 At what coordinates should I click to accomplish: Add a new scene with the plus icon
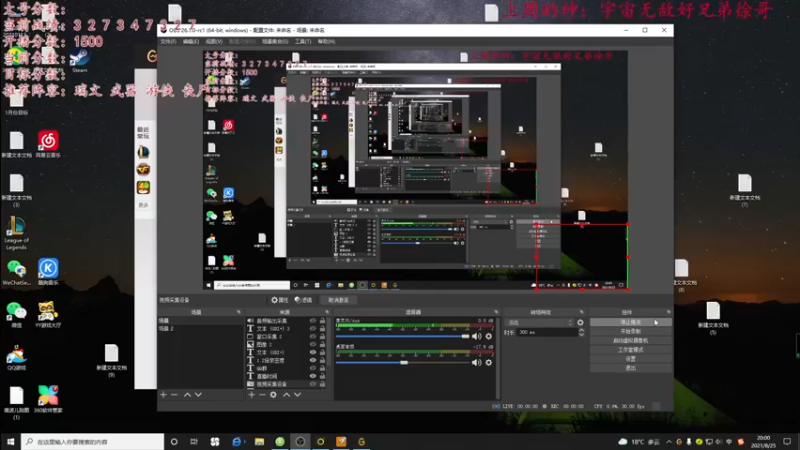point(163,394)
